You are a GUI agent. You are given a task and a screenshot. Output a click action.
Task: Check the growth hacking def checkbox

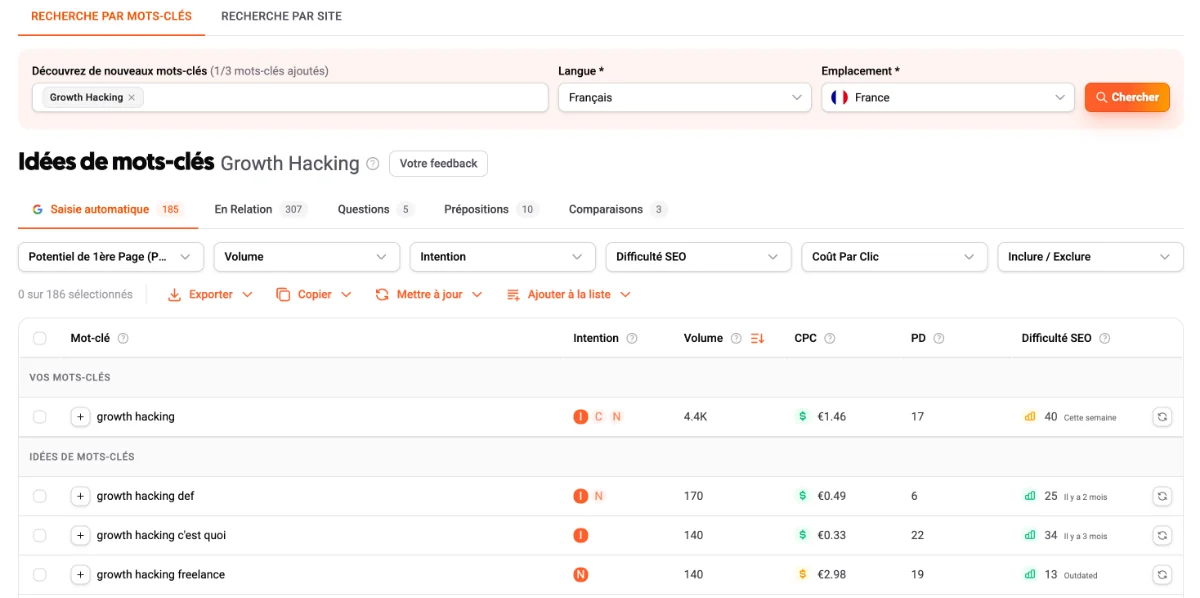[x=40, y=496]
